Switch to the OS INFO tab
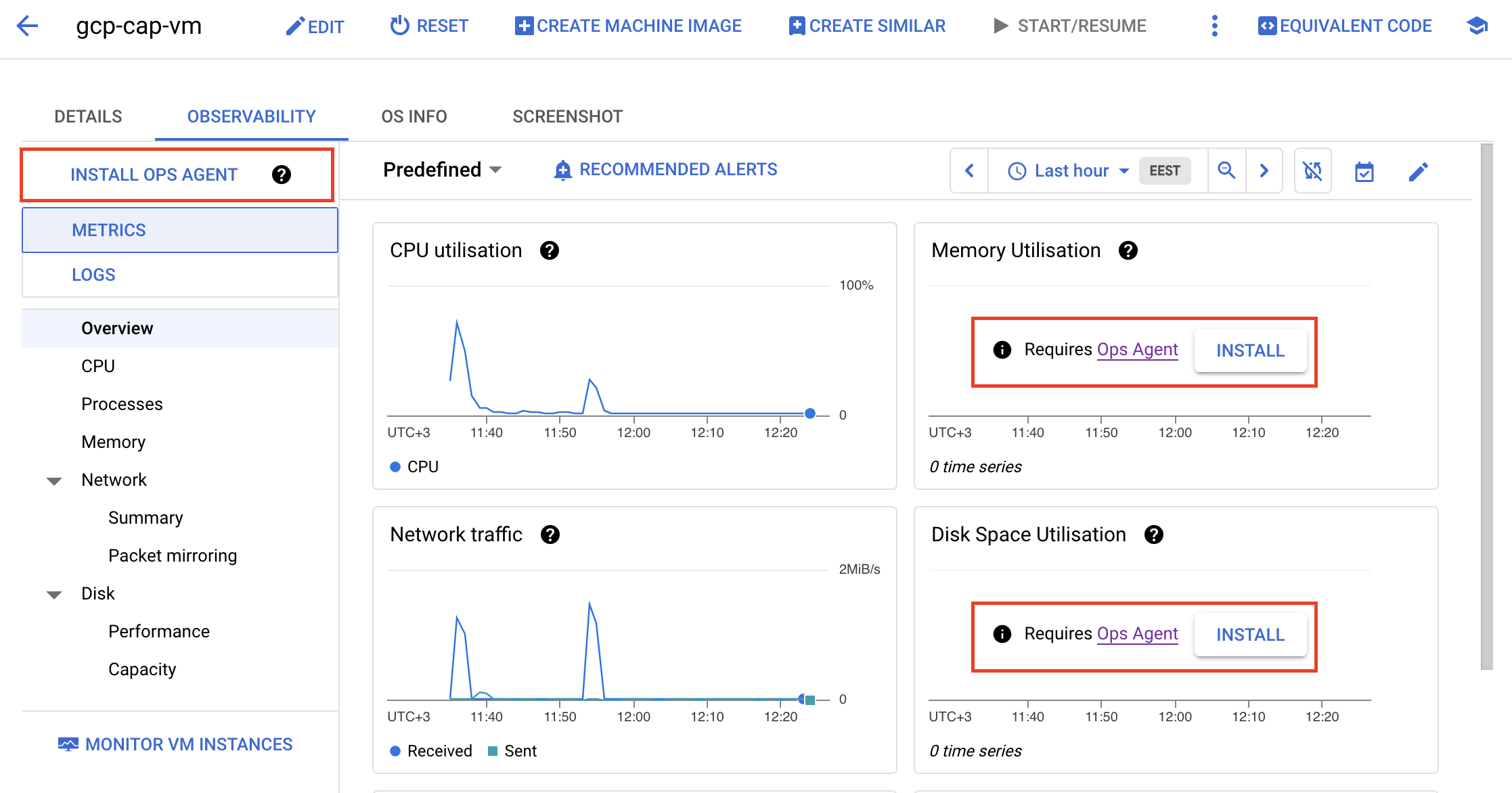Screen dimensions: 1512x793 coord(414,116)
